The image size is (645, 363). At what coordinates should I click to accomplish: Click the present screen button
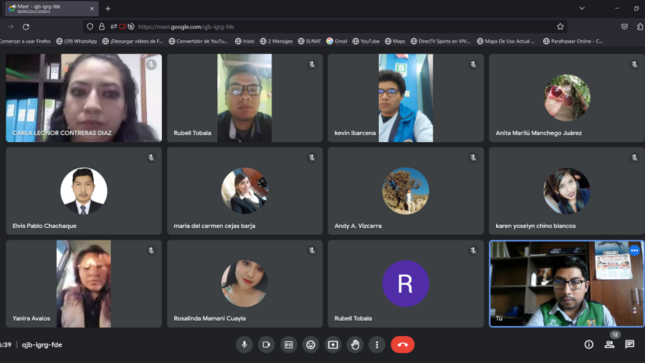point(333,344)
